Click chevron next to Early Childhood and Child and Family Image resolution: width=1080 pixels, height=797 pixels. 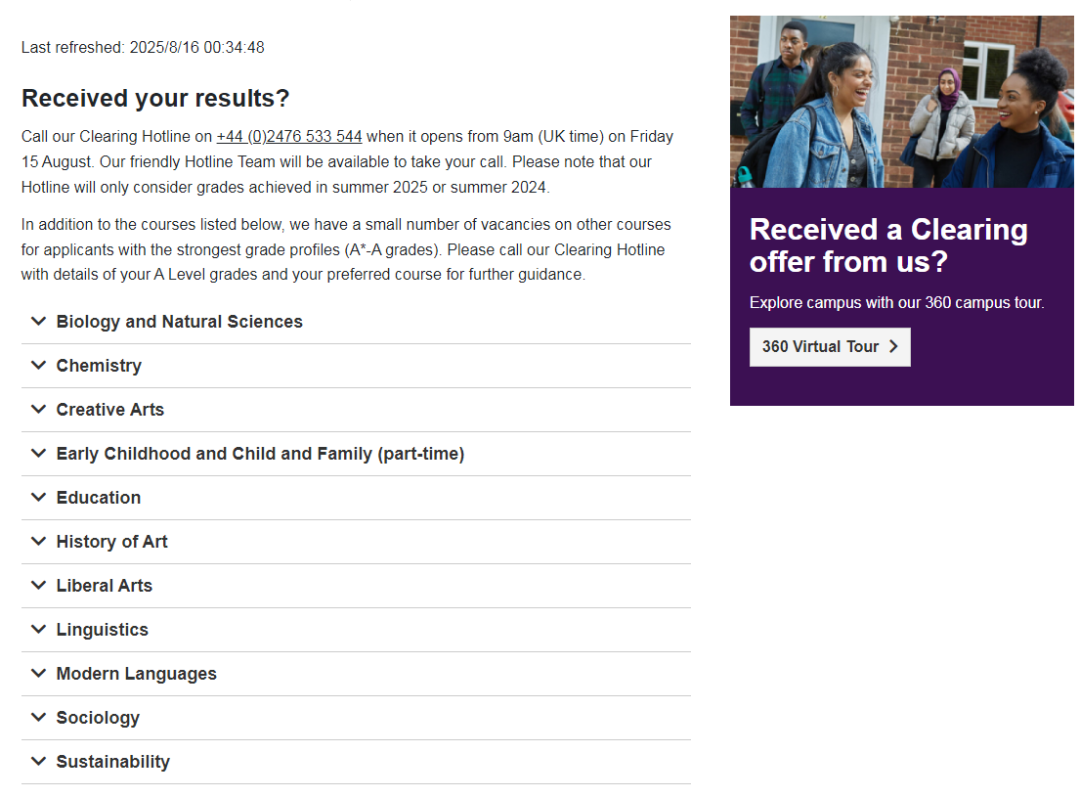[39, 453]
